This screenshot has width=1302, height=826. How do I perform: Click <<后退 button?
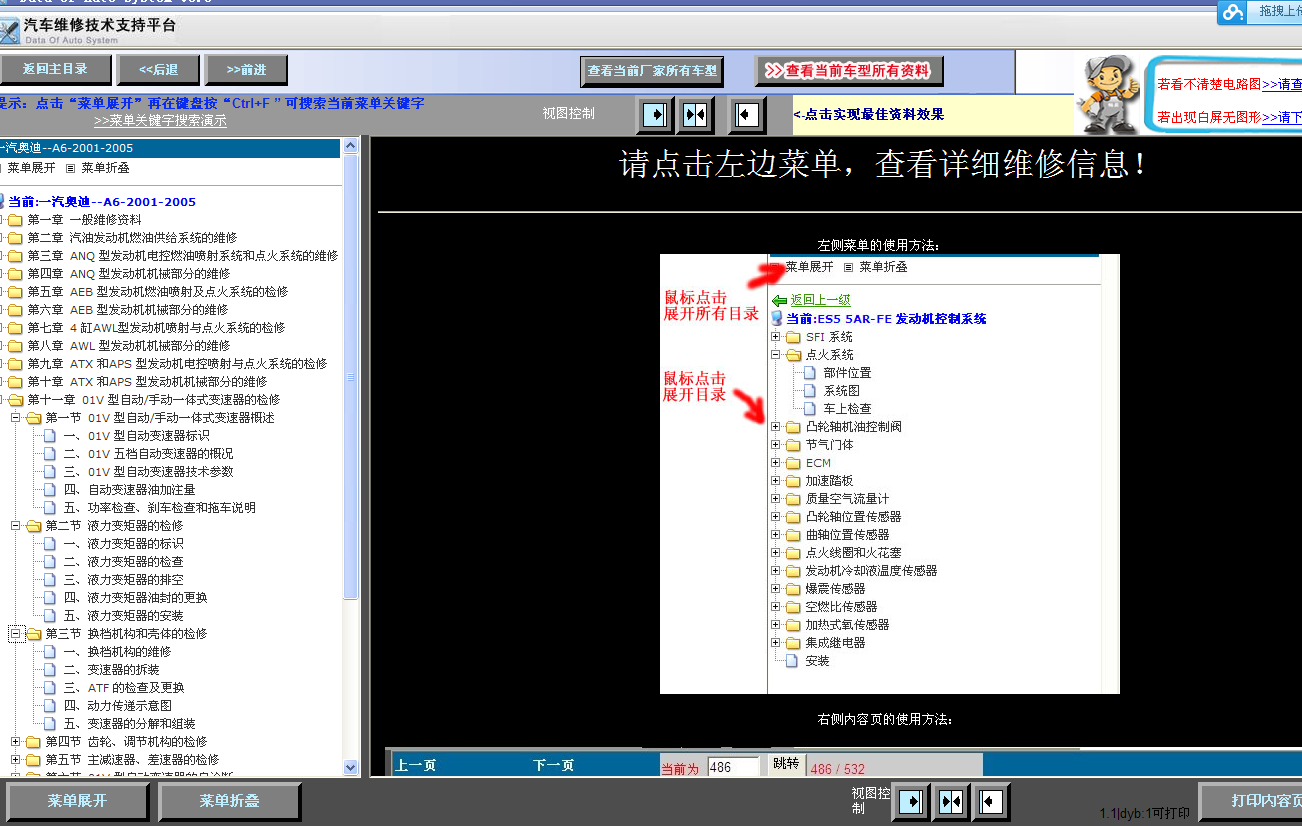pyautogui.click(x=158, y=70)
